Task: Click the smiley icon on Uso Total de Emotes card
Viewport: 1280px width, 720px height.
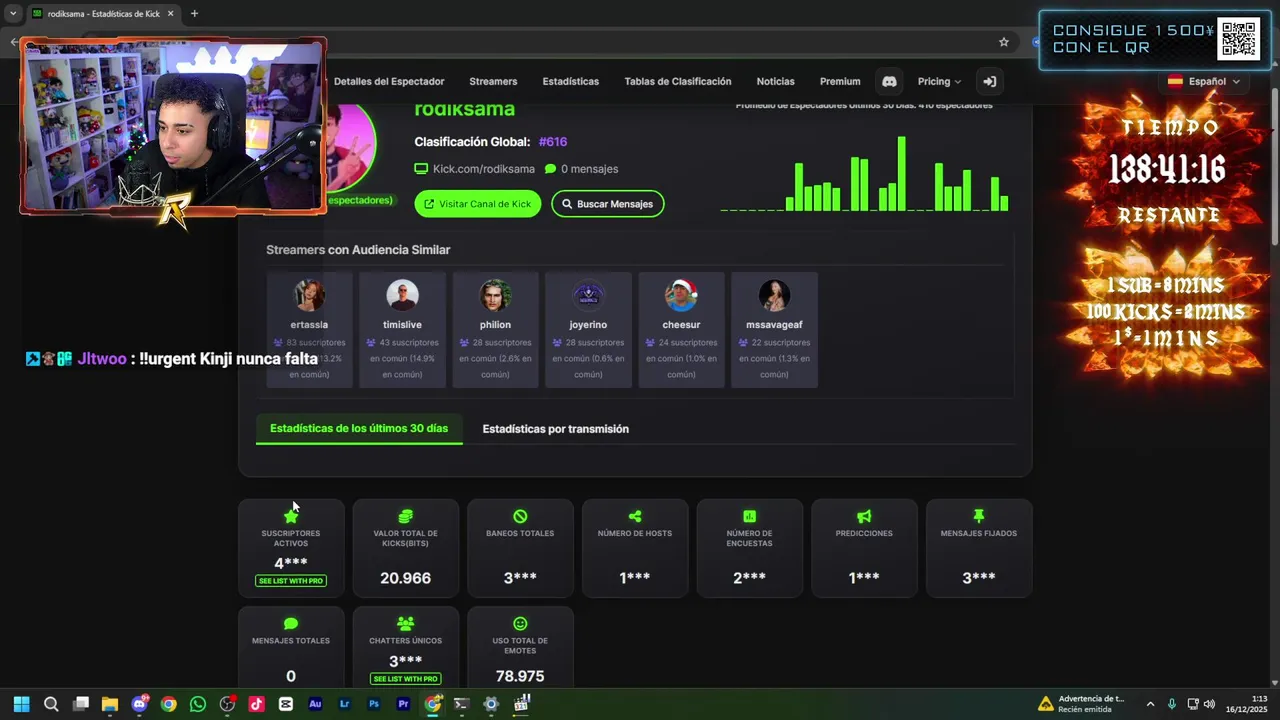Action: (x=520, y=624)
